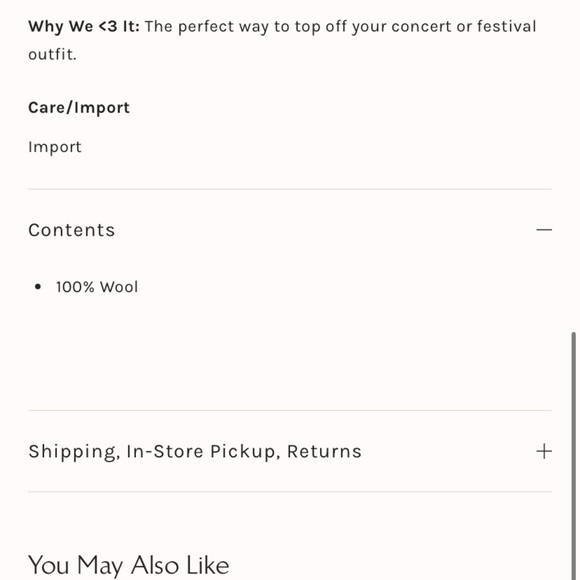
Task: Click the word Shipping in accordion header
Action: pyautogui.click(x=74, y=452)
